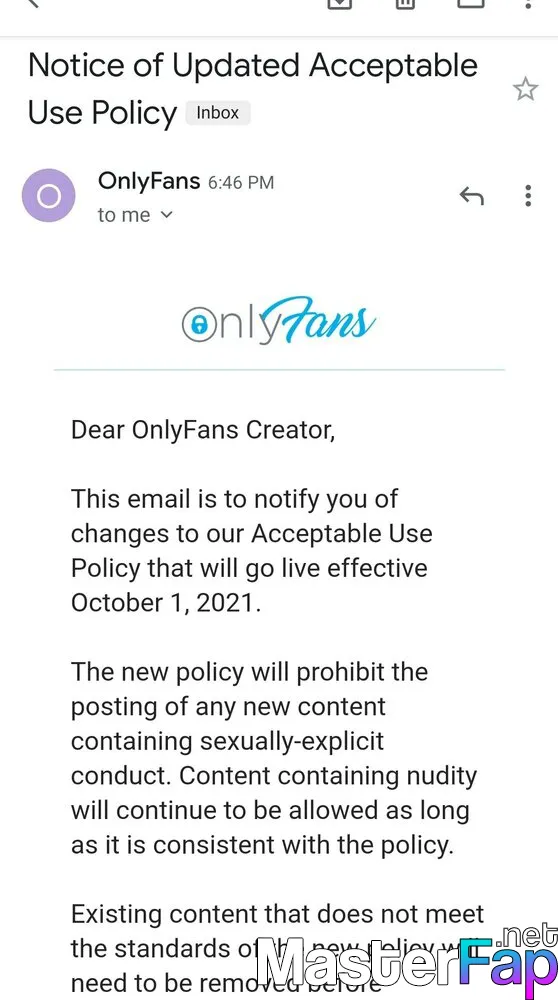This screenshot has width=558, height=1000.
Task: Tap the purple OnlyFans sender avatar
Action: point(48,195)
